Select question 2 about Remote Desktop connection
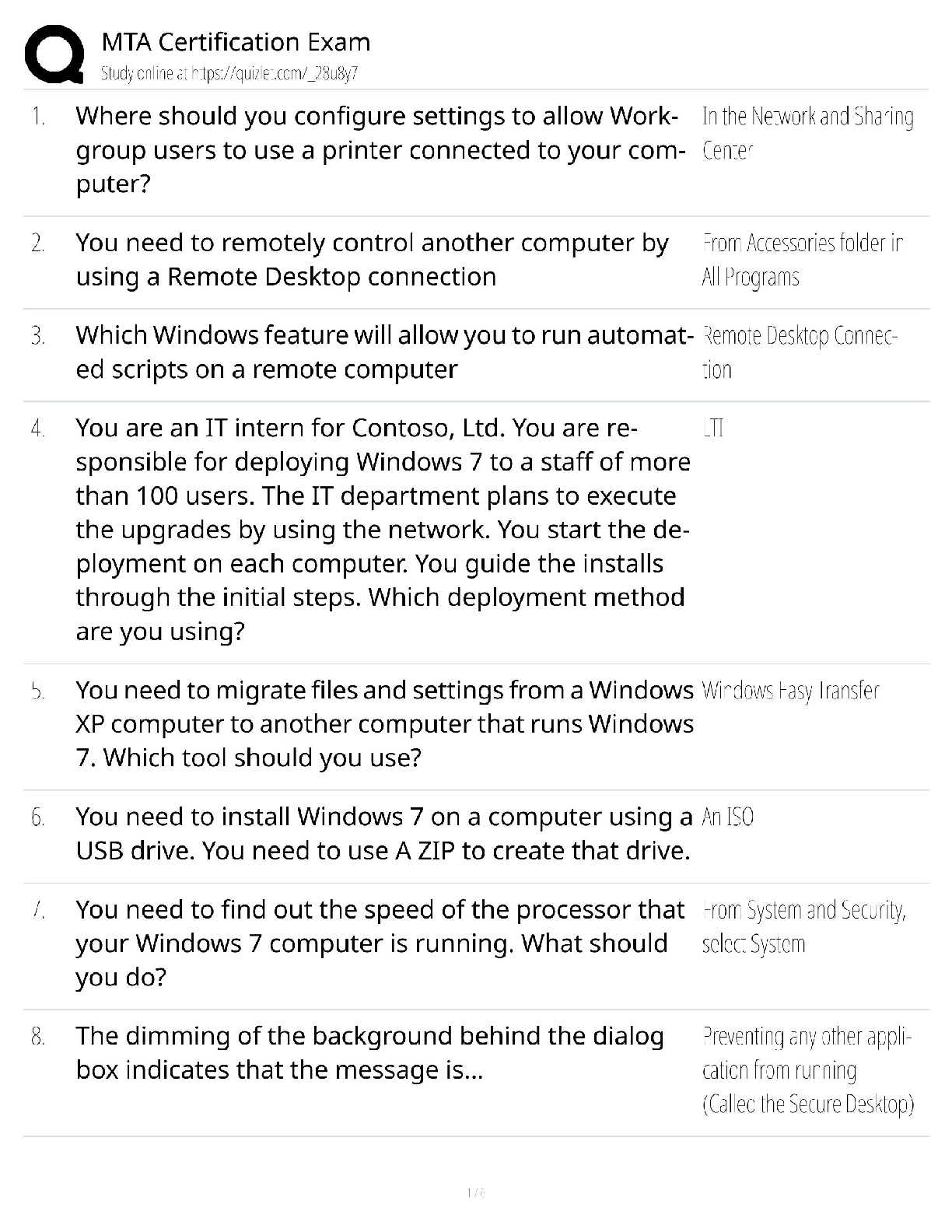 pos(372,260)
